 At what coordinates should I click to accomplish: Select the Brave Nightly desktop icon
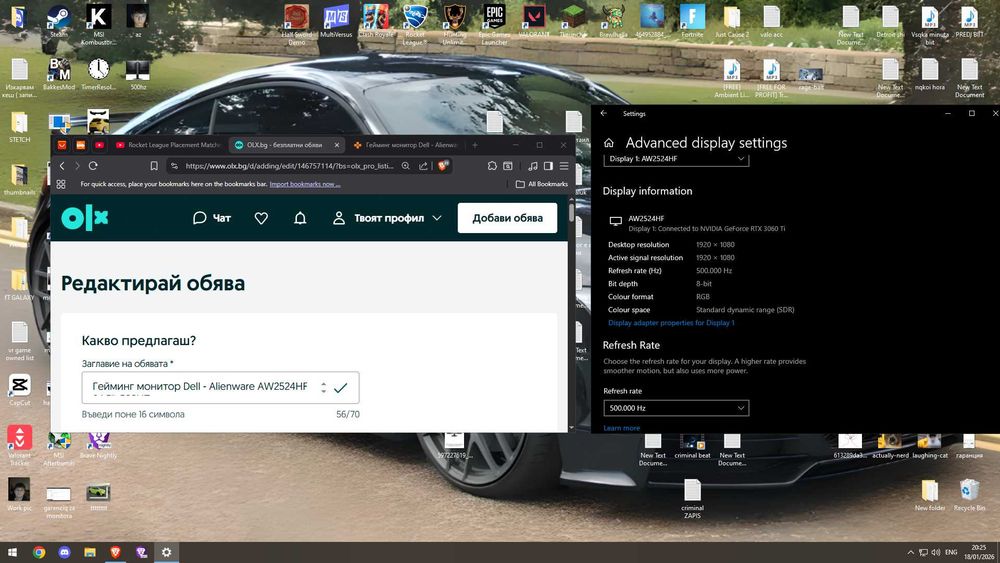coord(98,442)
